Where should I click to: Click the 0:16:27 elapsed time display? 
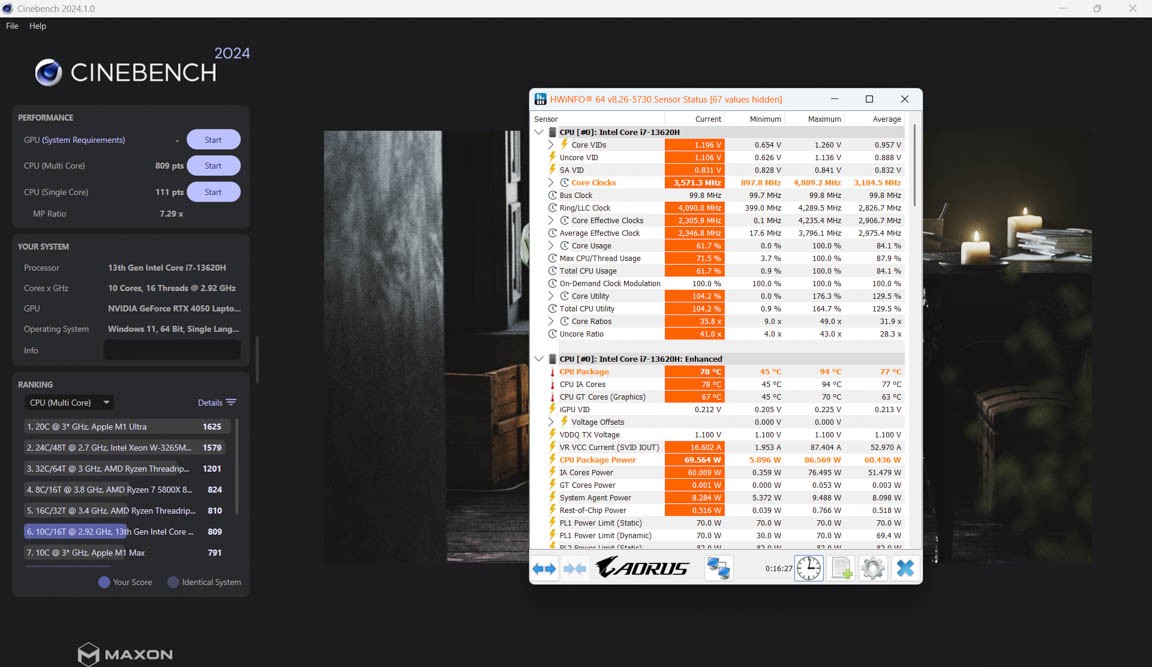pyautogui.click(x=778, y=569)
